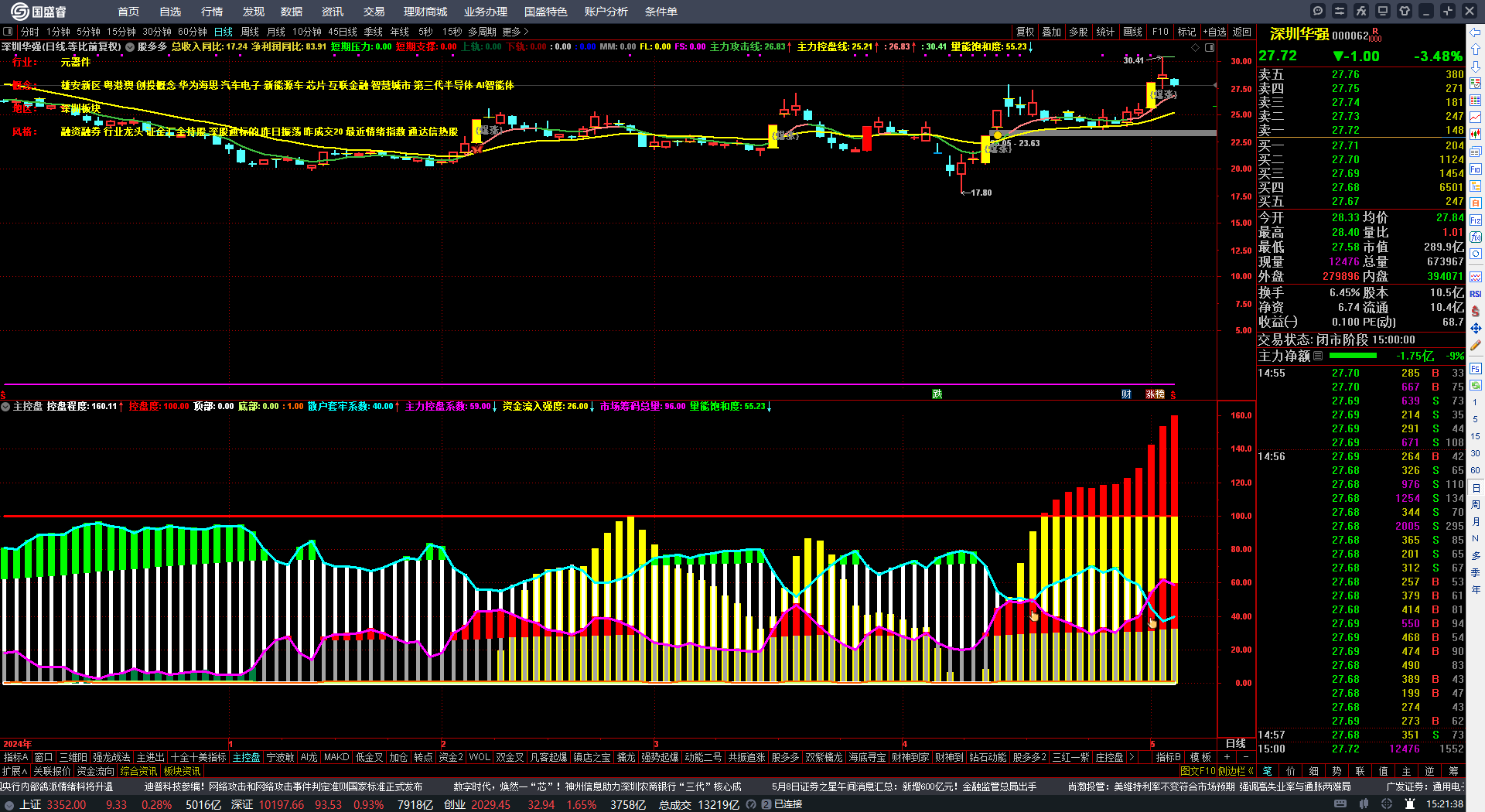Image resolution: width=1485 pixels, height=812 pixels.
Task: Open the red line trend chart icon in sidebar
Action: pyautogui.click(x=1476, y=118)
